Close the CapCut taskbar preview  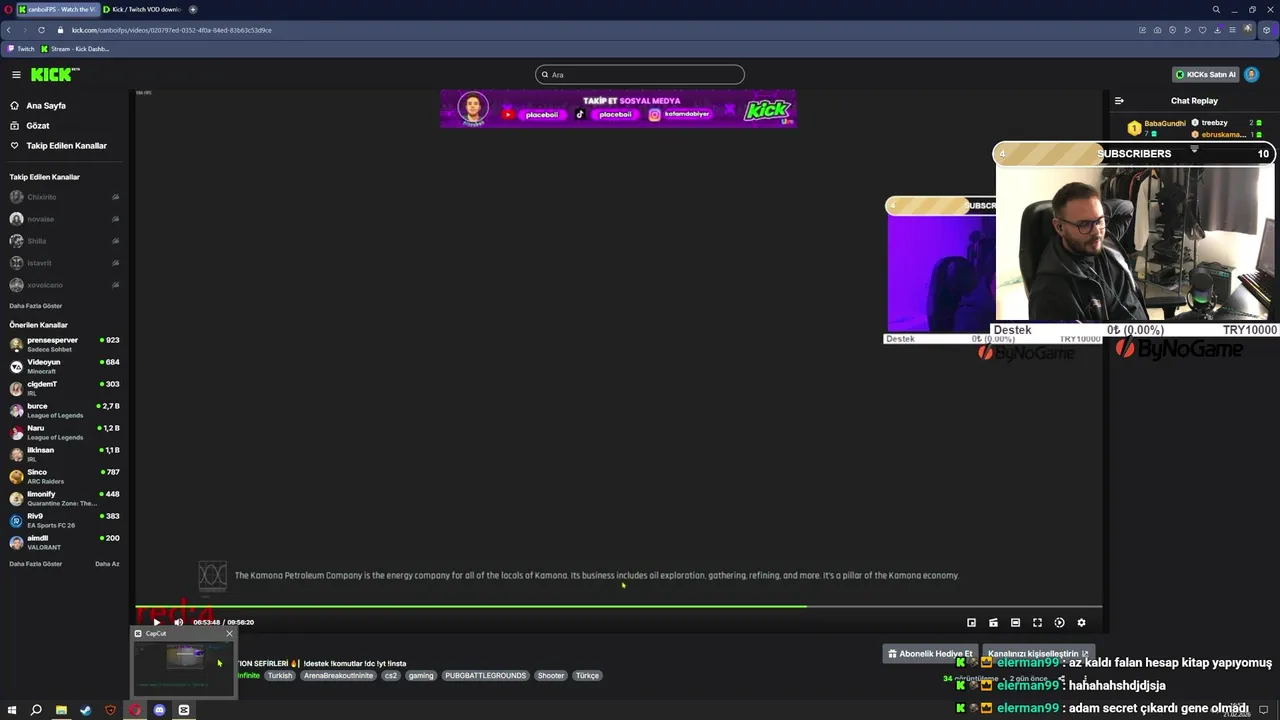click(x=229, y=633)
